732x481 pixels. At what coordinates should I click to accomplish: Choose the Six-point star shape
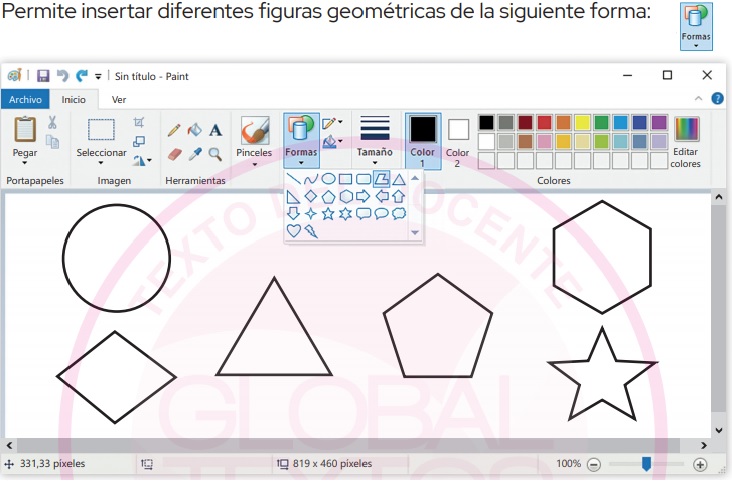345,214
